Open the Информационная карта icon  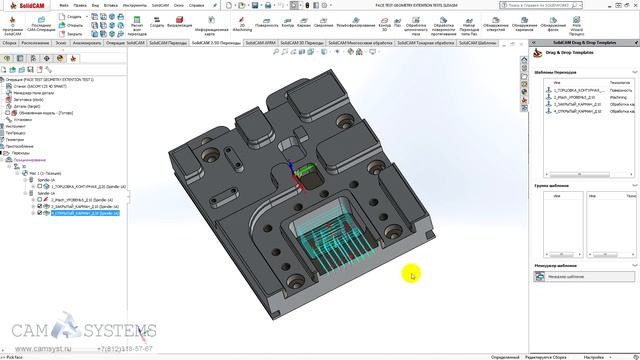(211, 20)
